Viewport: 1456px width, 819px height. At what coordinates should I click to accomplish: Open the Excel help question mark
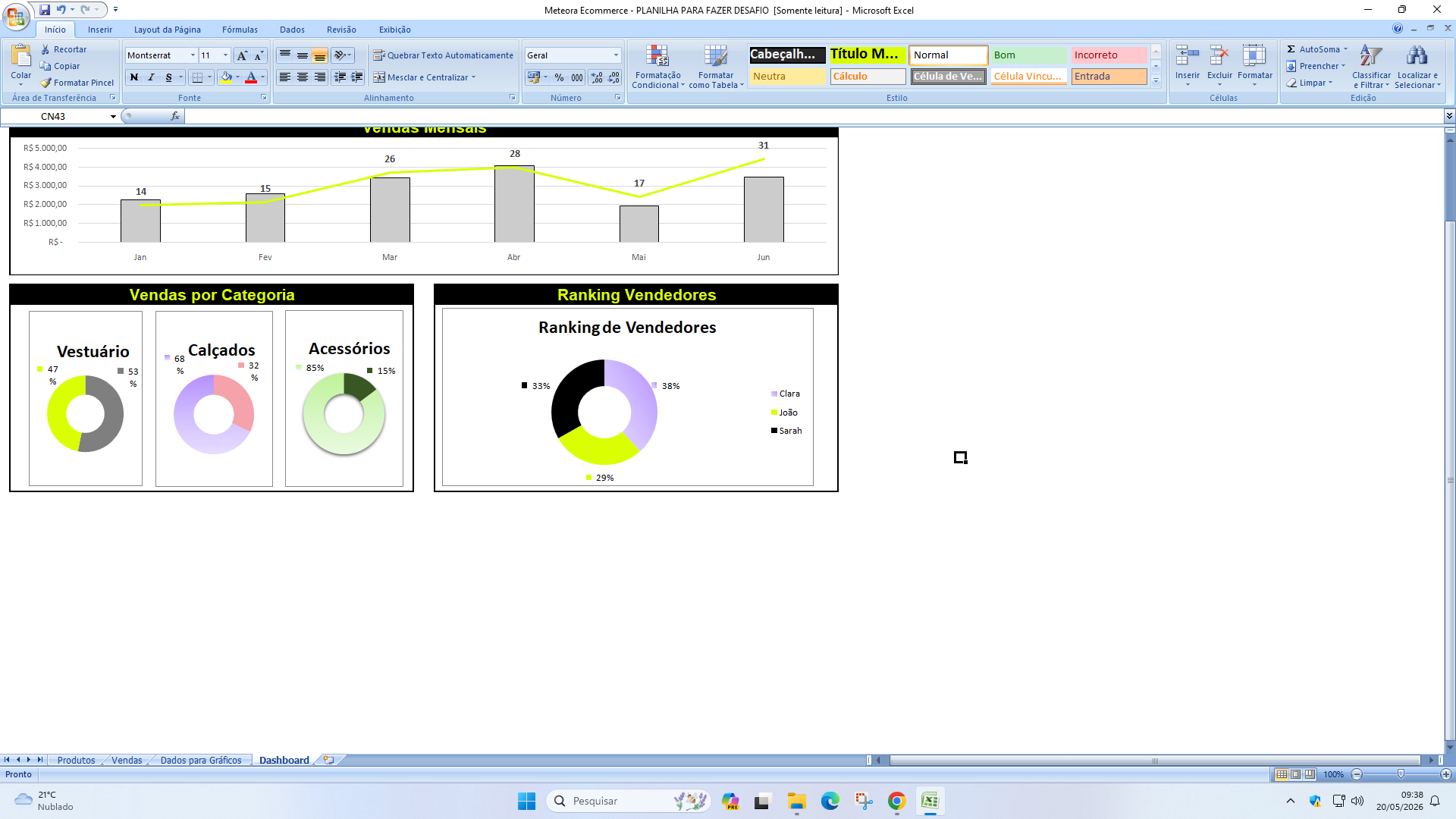tap(1398, 29)
